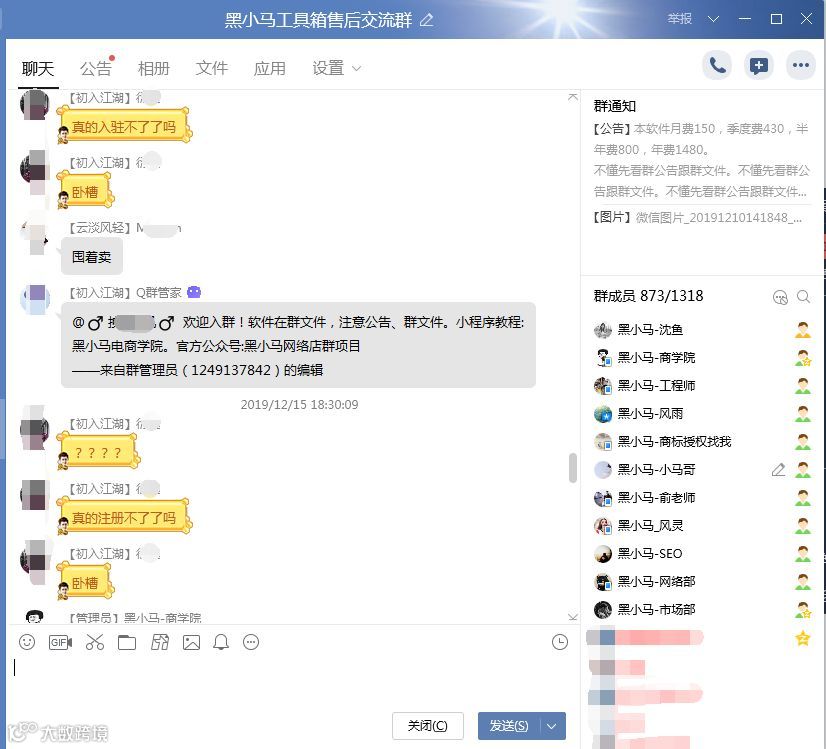
Task: Select member 黑小马-商标授权找我
Action: click(x=701, y=441)
